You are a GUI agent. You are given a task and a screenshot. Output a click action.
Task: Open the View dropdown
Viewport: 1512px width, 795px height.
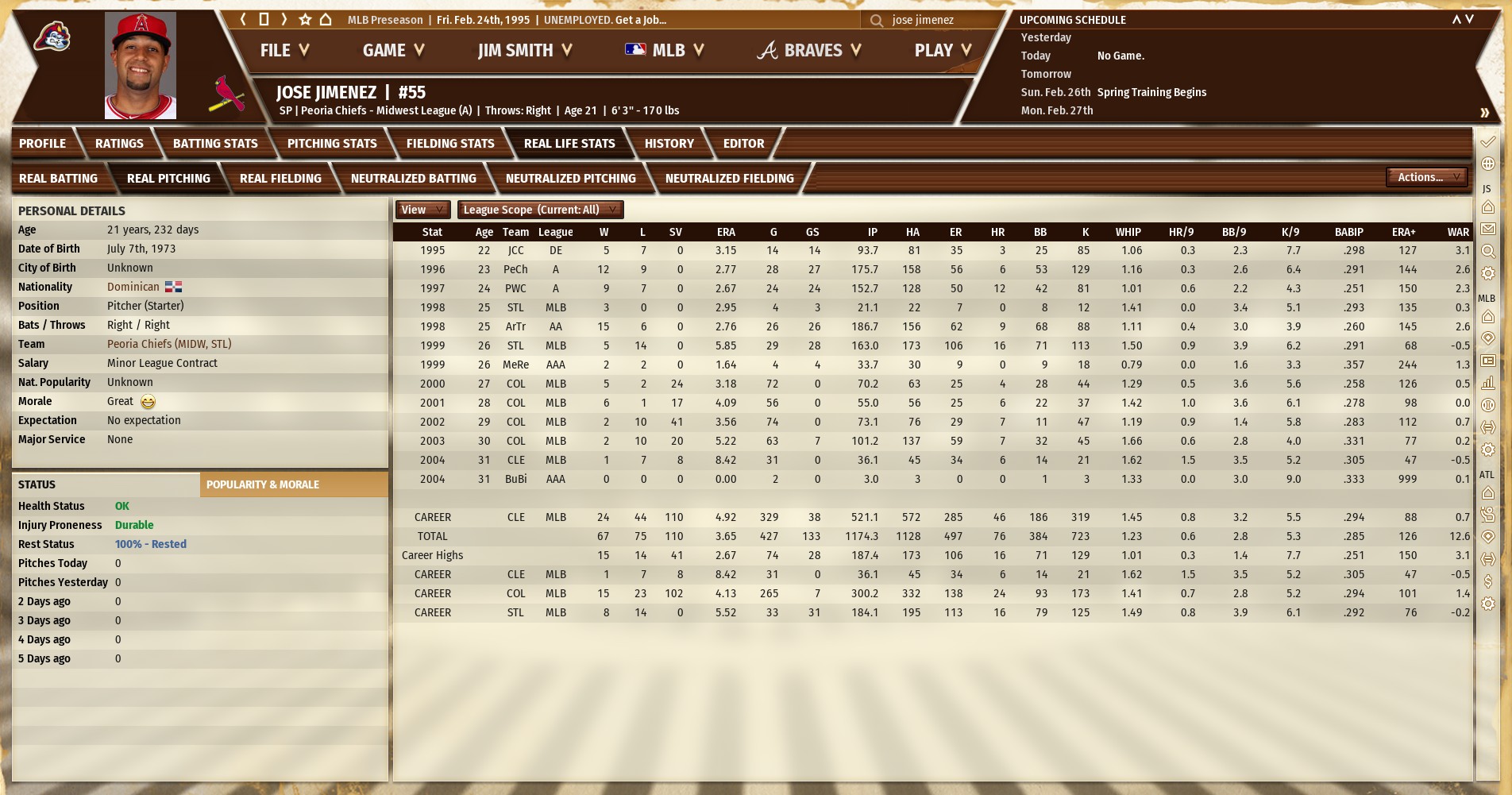click(423, 210)
